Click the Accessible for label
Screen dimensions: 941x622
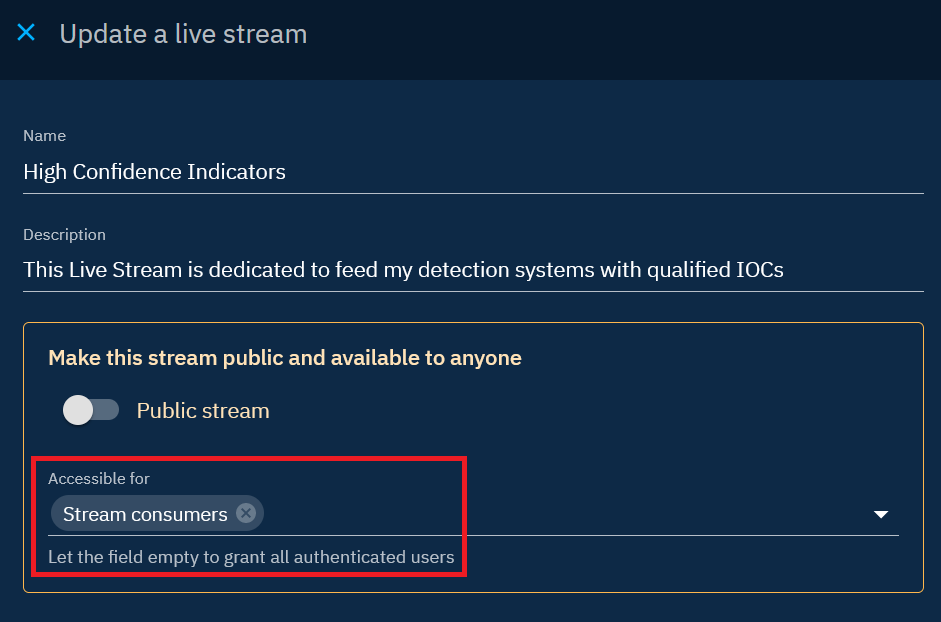(x=99, y=479)
